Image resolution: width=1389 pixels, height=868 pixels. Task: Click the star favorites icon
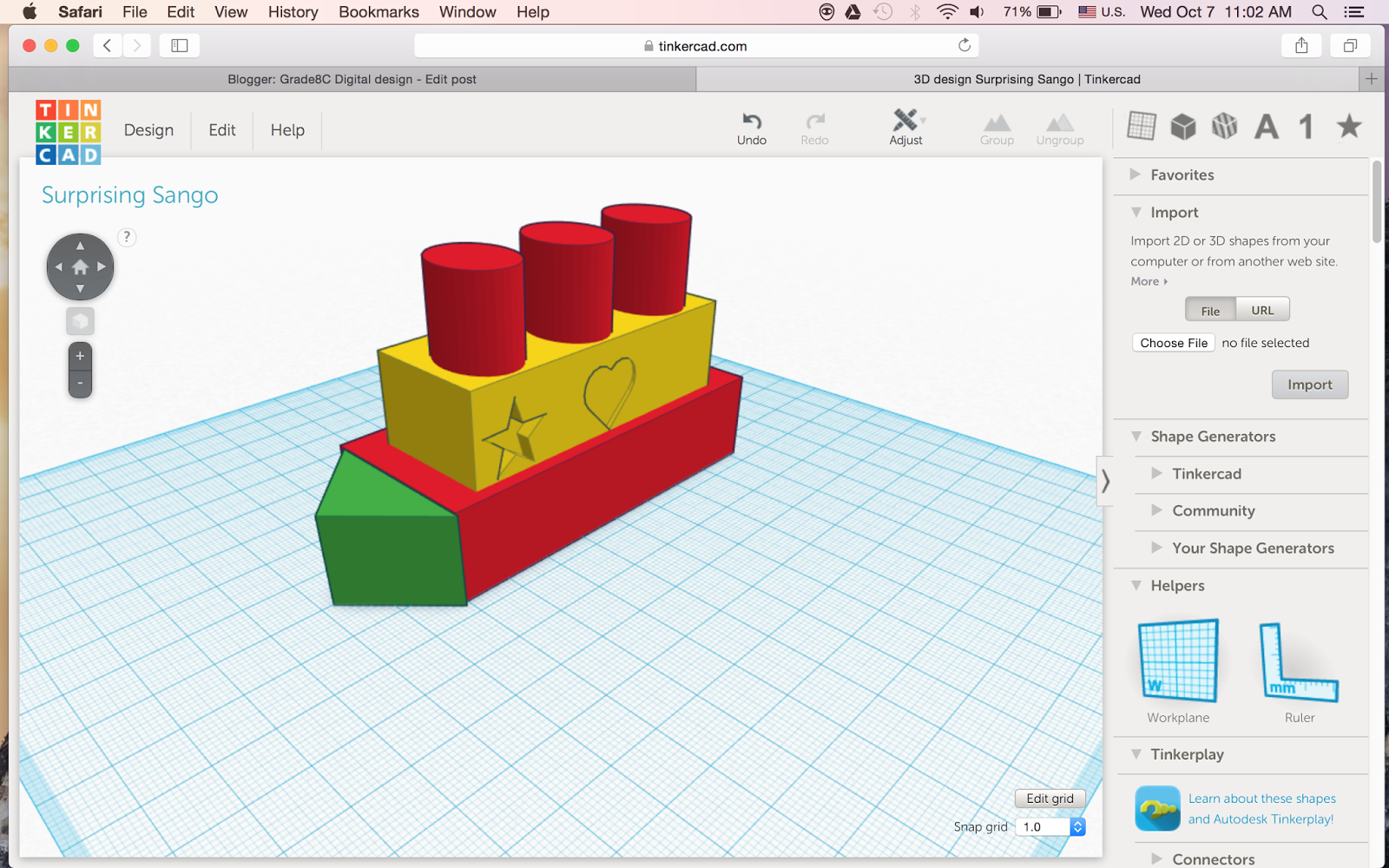pyautogui.click(x=1349, y=127)
